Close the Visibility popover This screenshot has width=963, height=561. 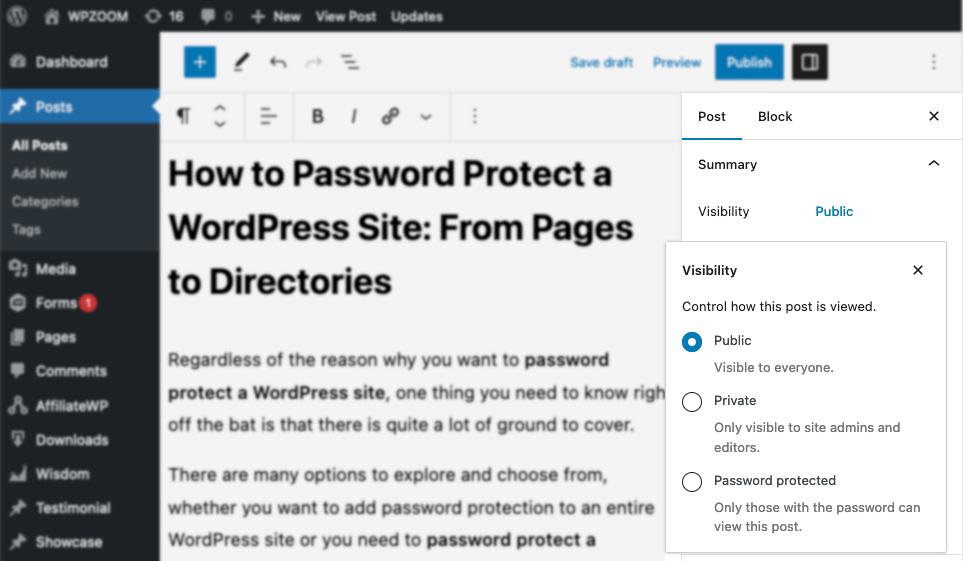pyautogui.click(x=918, y=270)
